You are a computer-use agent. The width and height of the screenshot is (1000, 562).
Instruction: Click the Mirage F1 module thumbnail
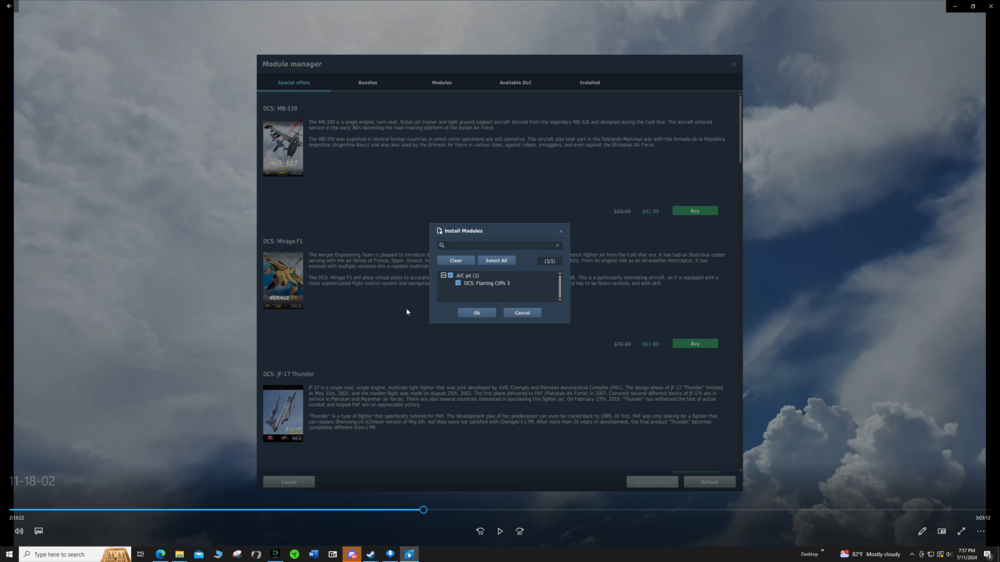point(283,281)
